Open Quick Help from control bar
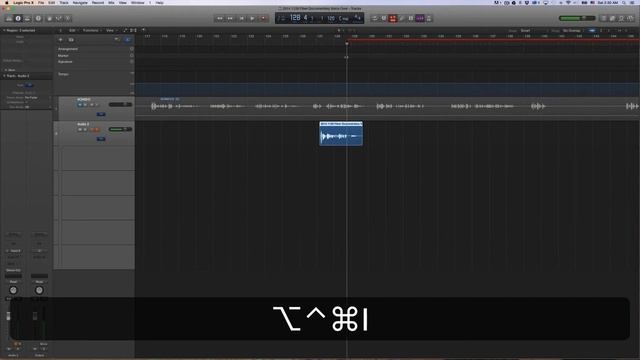Screen dimensions: 640x360 [x=38, y=18]
